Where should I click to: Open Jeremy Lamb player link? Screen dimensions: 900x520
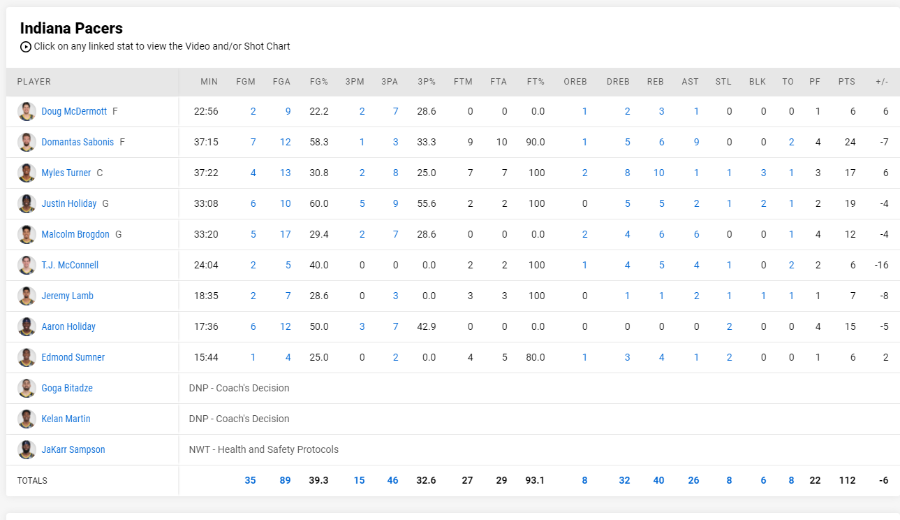[x=67, y=296]
